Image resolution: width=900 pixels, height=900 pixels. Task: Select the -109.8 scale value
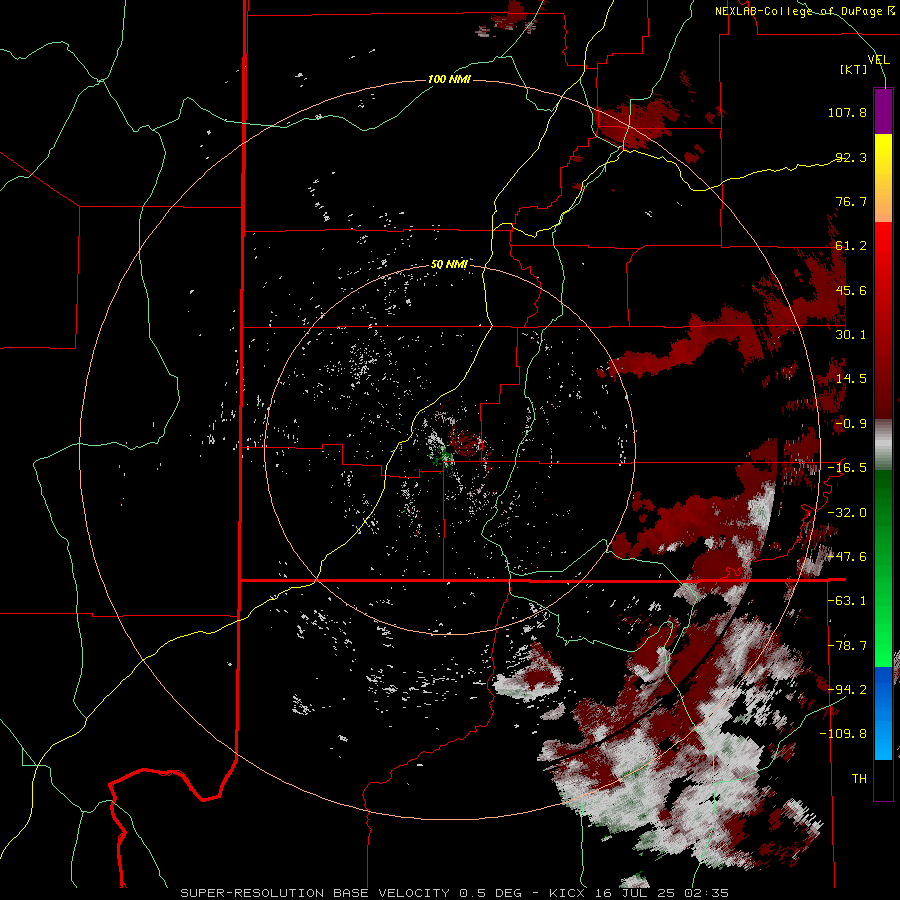(843, 734)
